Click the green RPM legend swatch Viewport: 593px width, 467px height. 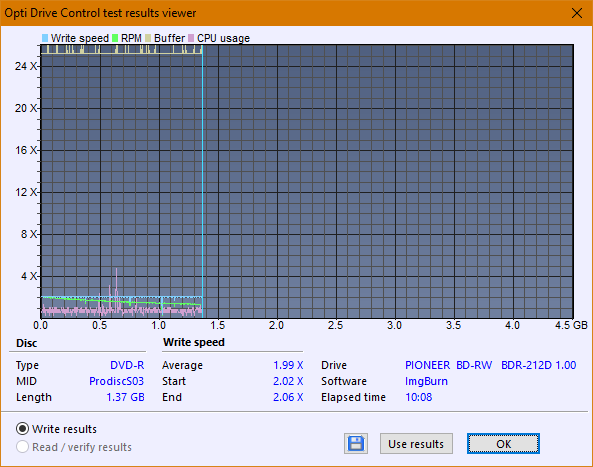pos(115,38)
